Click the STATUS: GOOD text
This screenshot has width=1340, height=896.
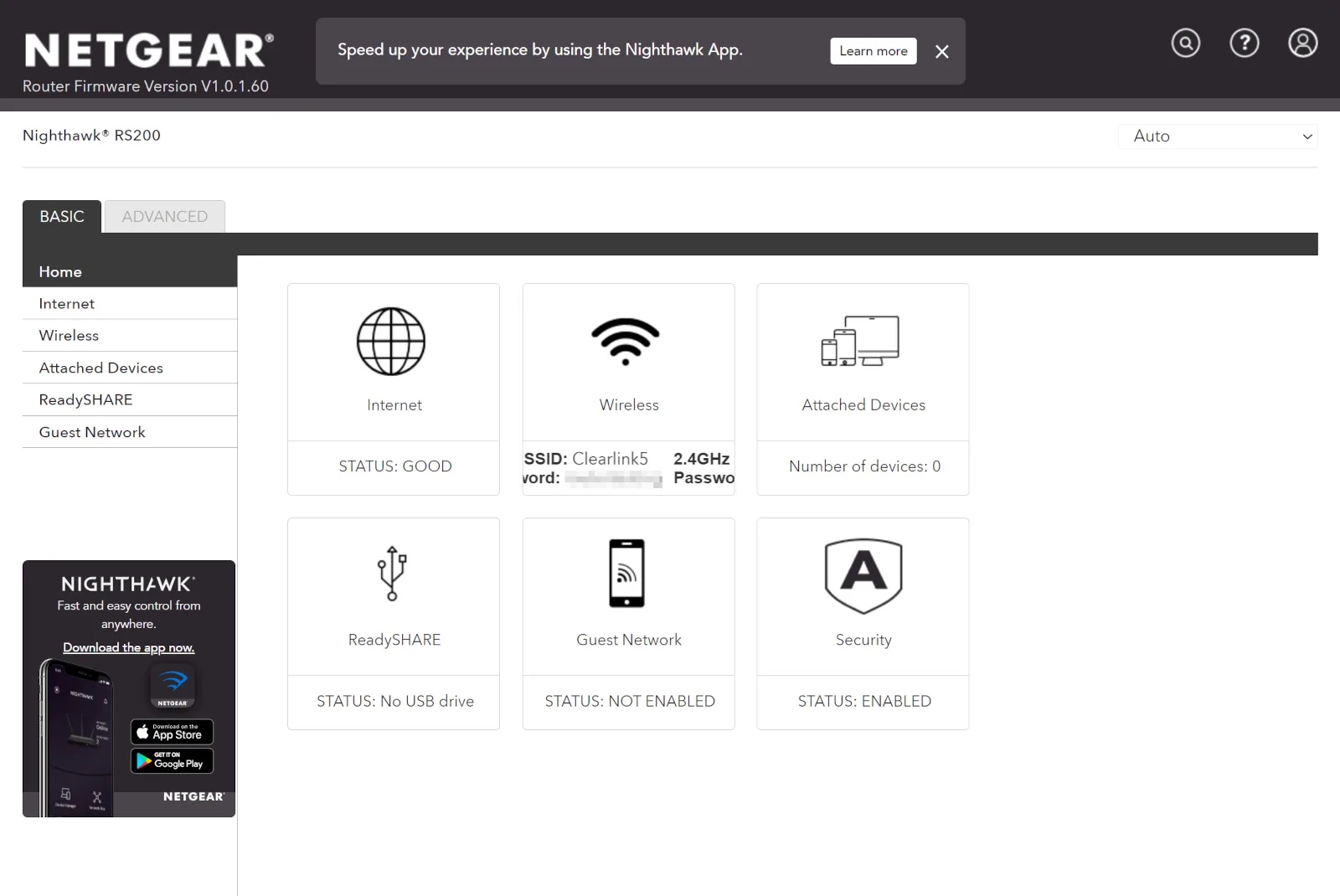pos(395,466)
